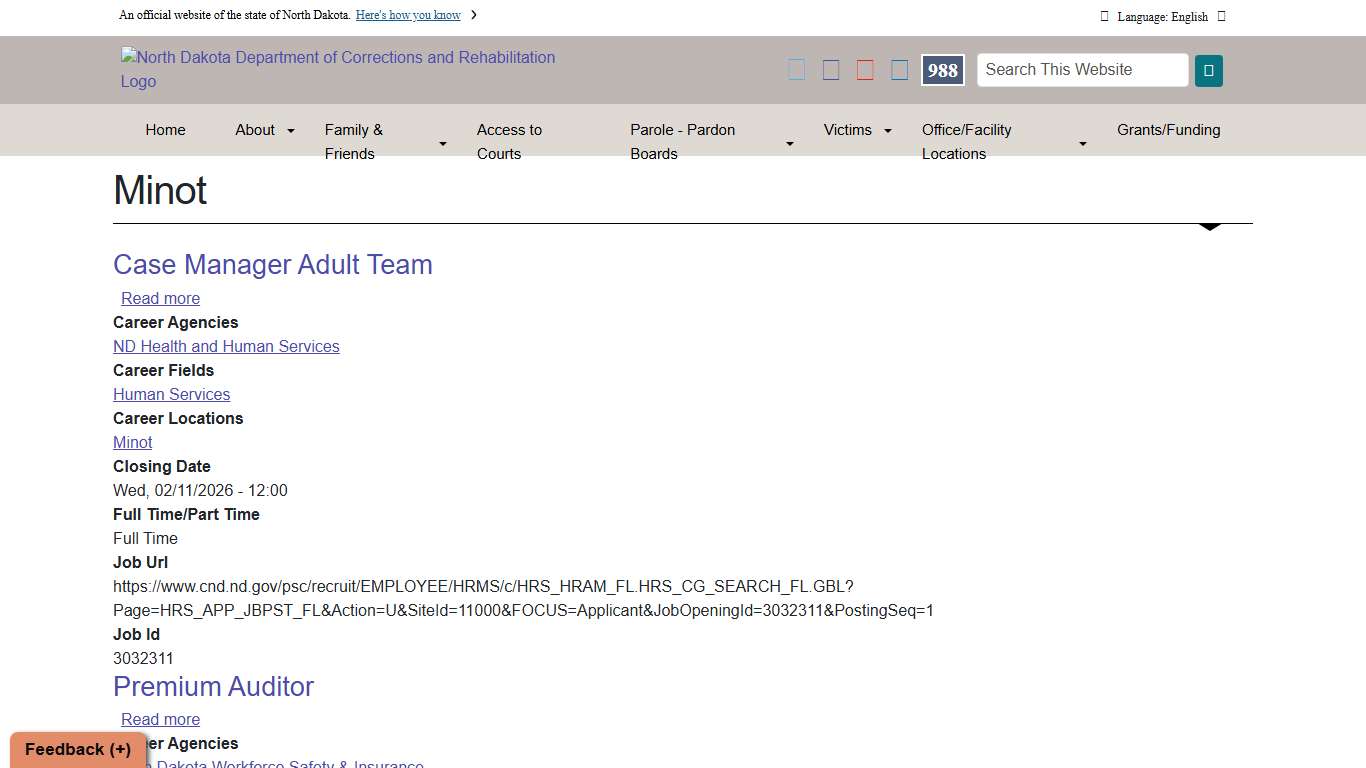Click the ND Health and Human Services link
1366x768 pixels.
pos(226,346)
